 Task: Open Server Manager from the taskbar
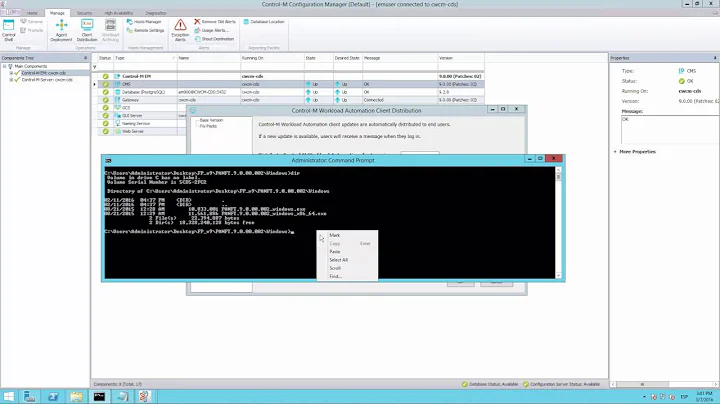pos(30,396)
